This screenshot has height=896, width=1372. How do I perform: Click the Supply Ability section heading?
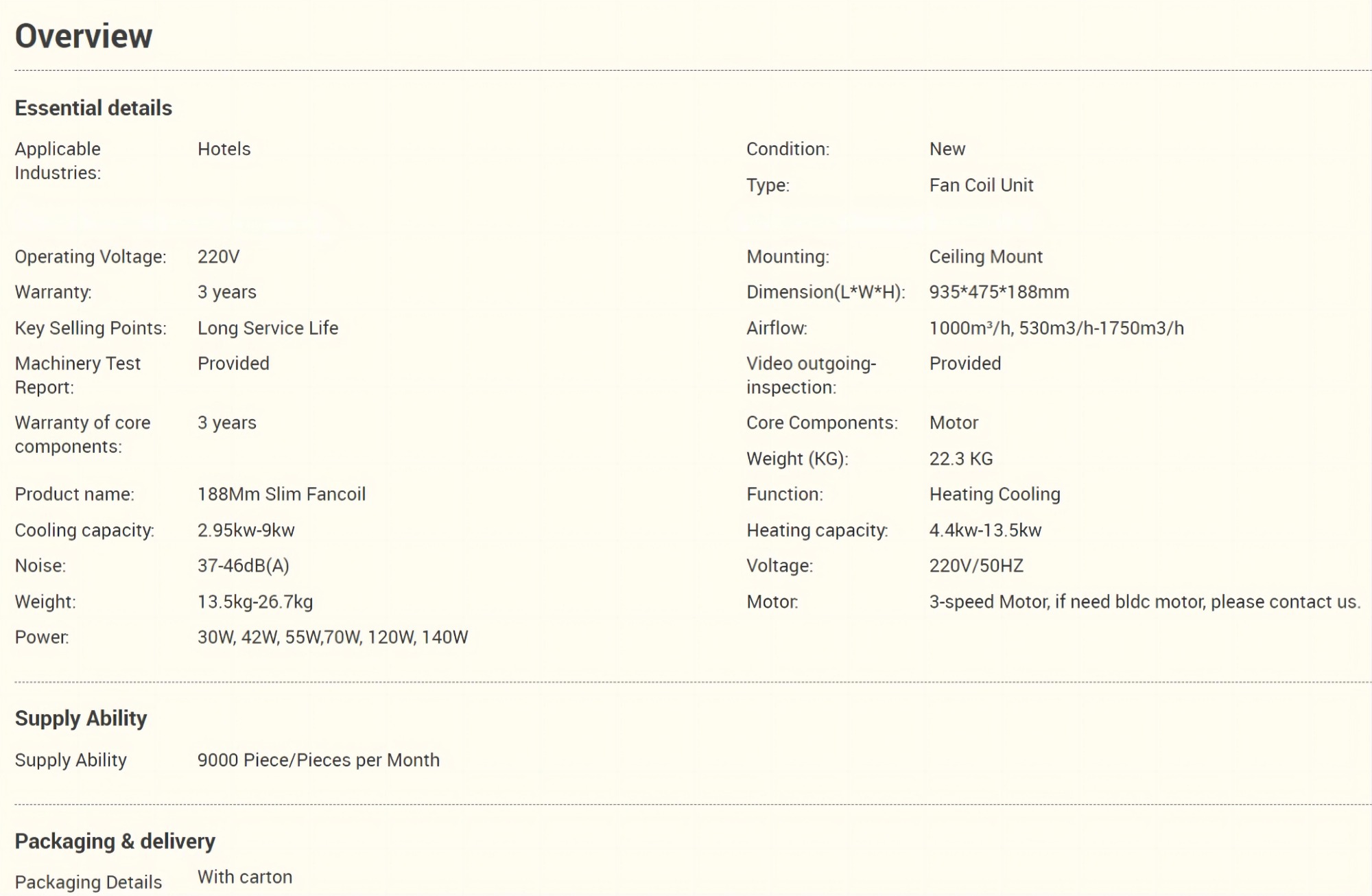(81, 718)
